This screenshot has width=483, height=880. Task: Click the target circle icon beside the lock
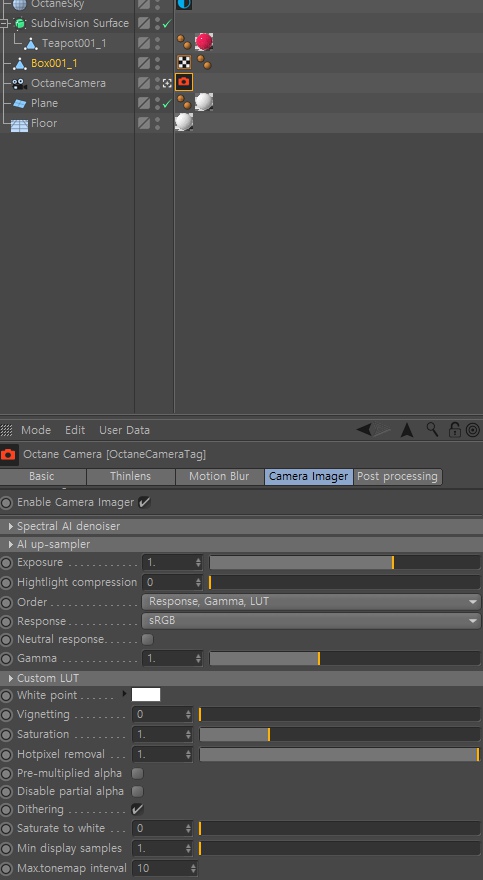(x=473, y=430)
